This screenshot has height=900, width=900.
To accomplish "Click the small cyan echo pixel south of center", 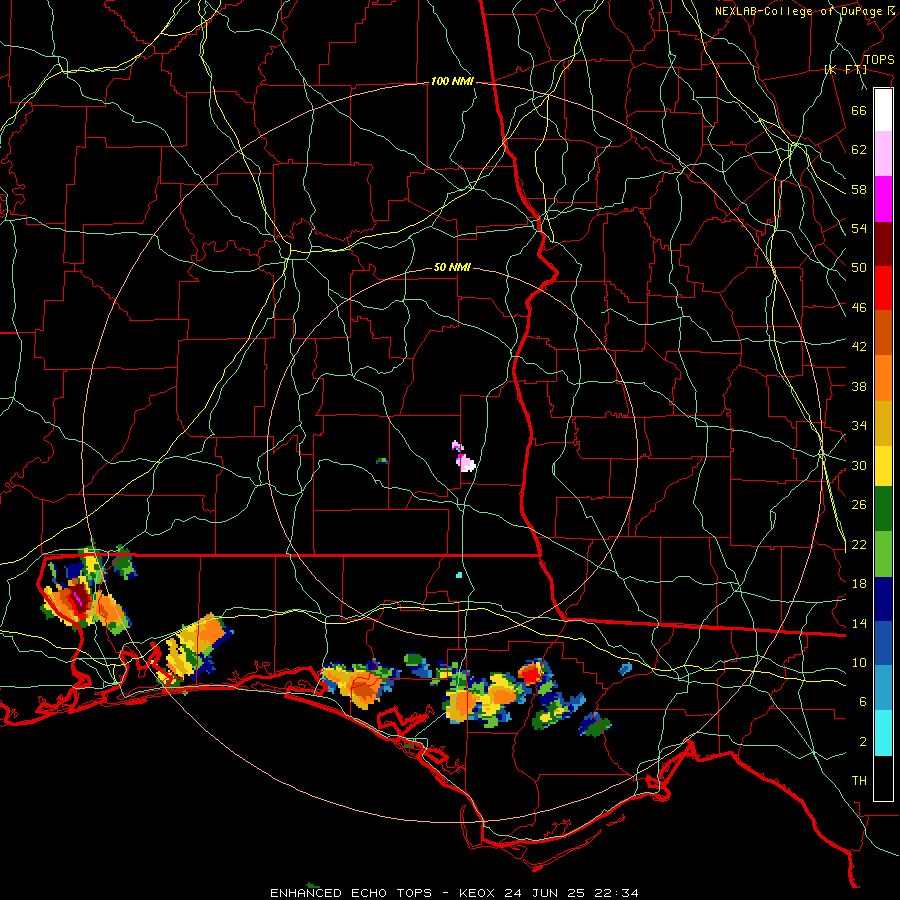I will point(459,575).
